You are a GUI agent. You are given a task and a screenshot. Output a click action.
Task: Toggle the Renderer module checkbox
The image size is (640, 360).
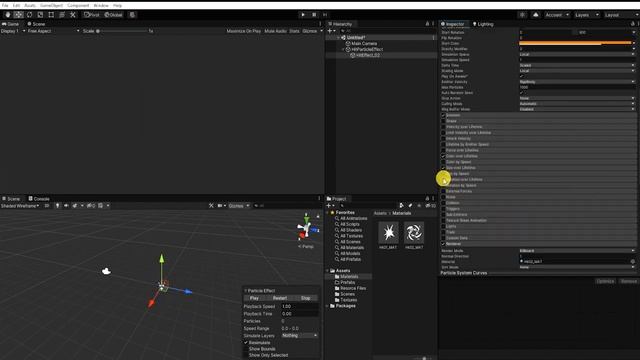click(x=443, y=244)
